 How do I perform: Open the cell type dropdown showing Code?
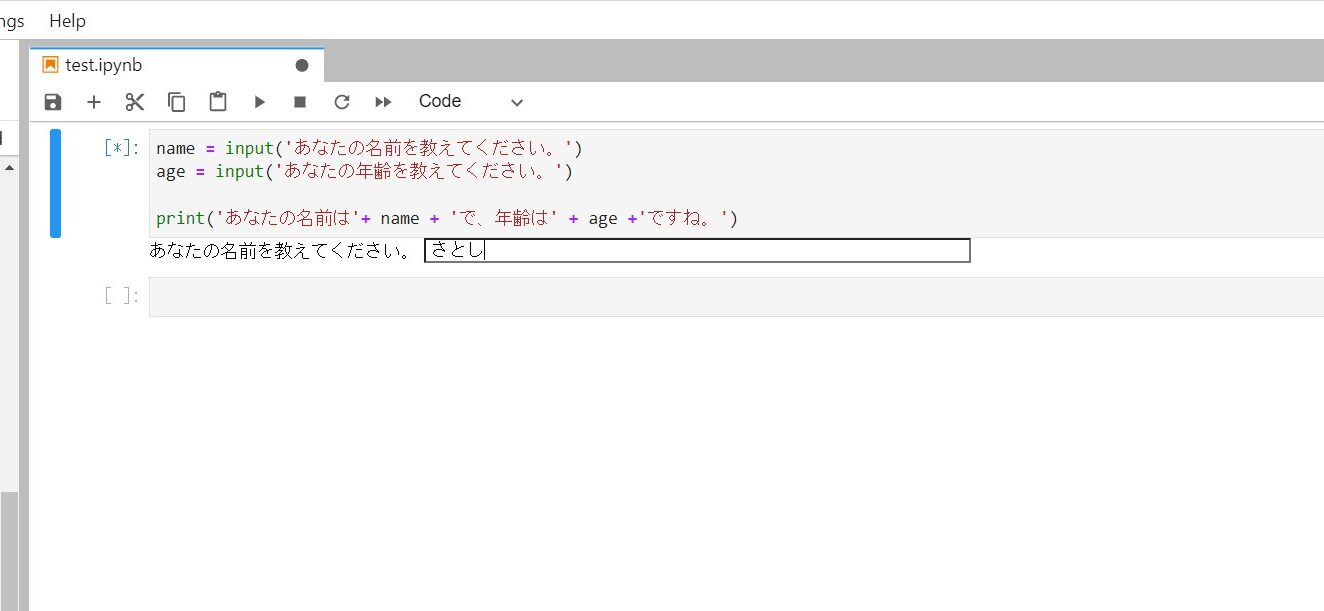(470, 102)
